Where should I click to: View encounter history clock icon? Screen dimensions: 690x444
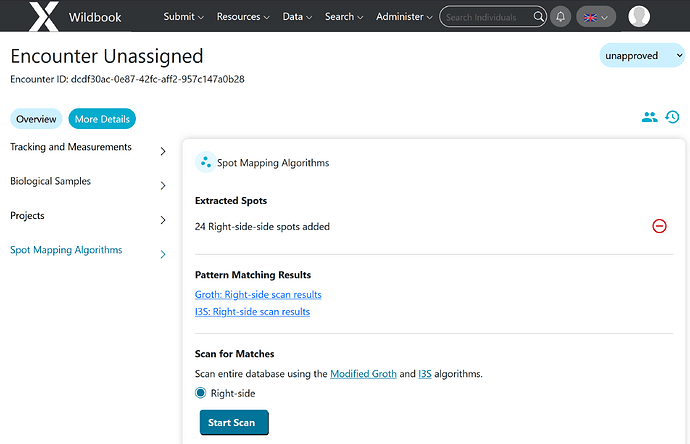(672, 117)
